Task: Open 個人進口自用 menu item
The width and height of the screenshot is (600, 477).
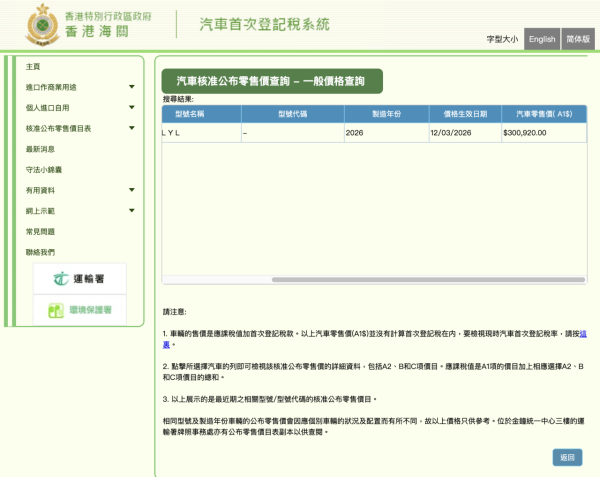Action: click(x=47, y=108)
